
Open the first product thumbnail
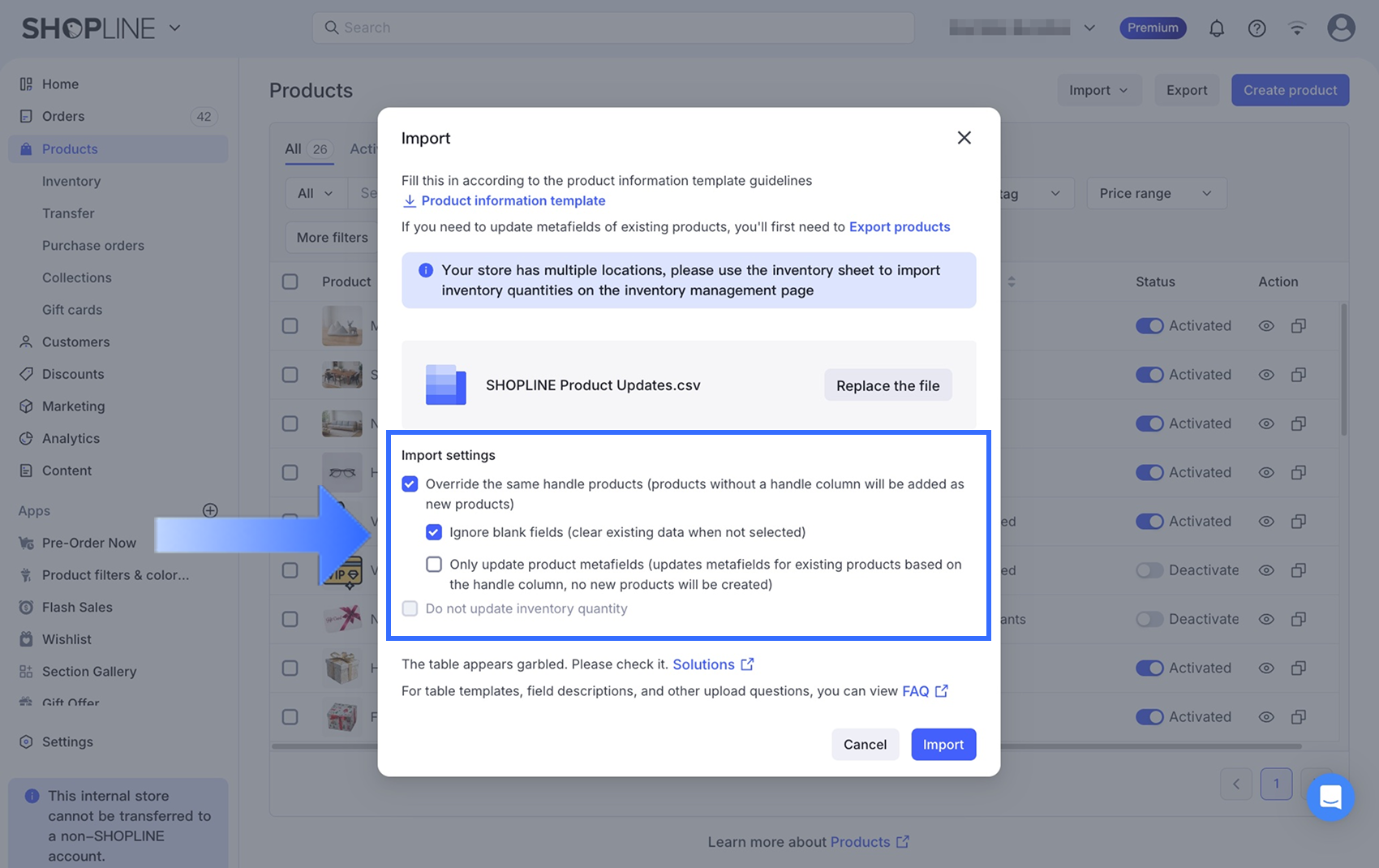(x=342, y=325)
